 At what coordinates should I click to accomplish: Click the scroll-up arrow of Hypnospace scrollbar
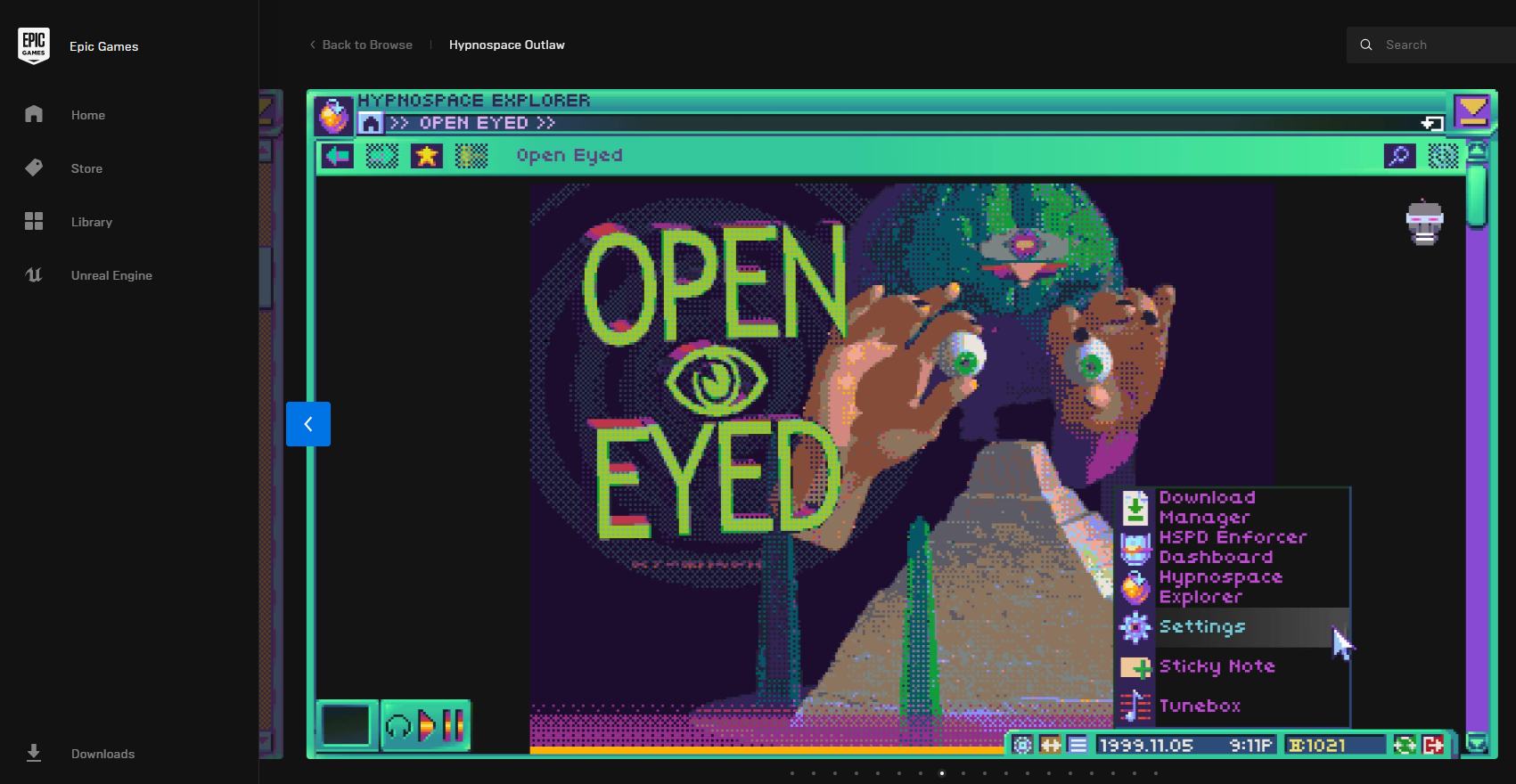pos(1478,150)
